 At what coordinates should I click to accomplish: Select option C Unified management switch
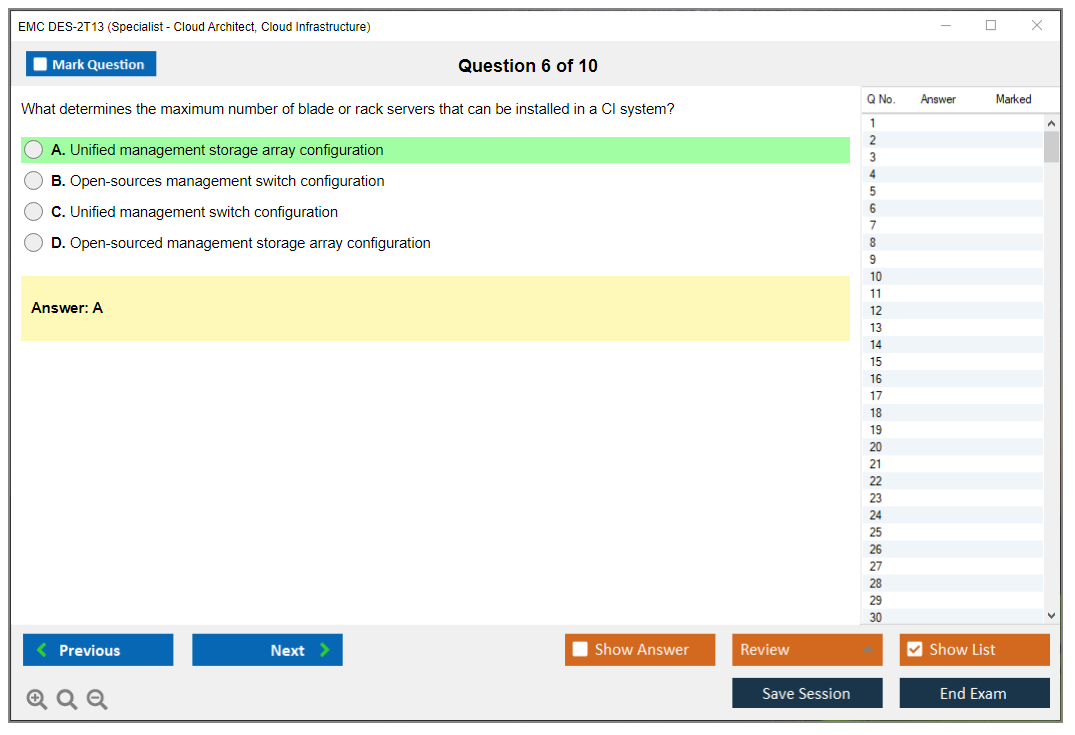(34, 212)
